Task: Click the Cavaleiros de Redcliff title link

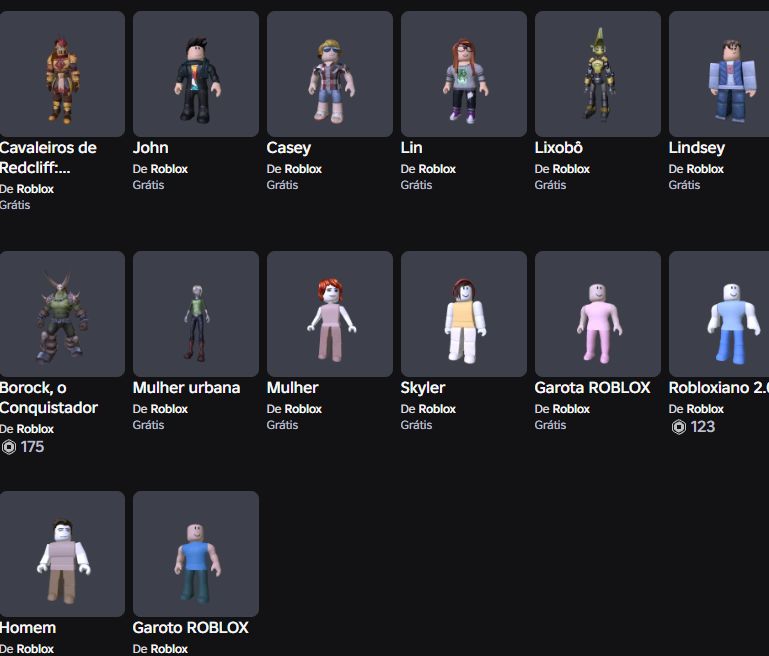Action: (48, 157)
